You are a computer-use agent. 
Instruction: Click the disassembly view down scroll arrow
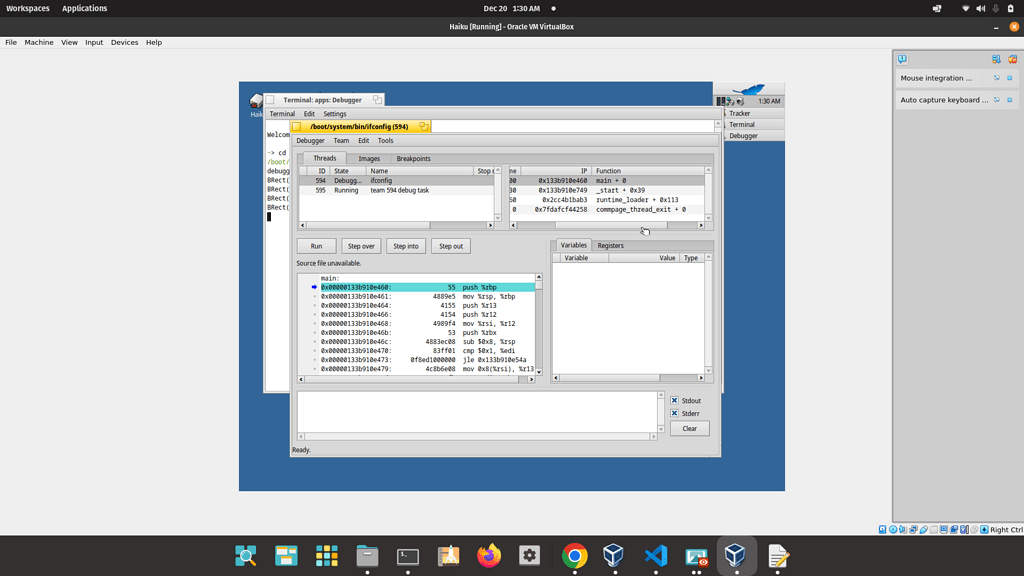tap(539, 372)
